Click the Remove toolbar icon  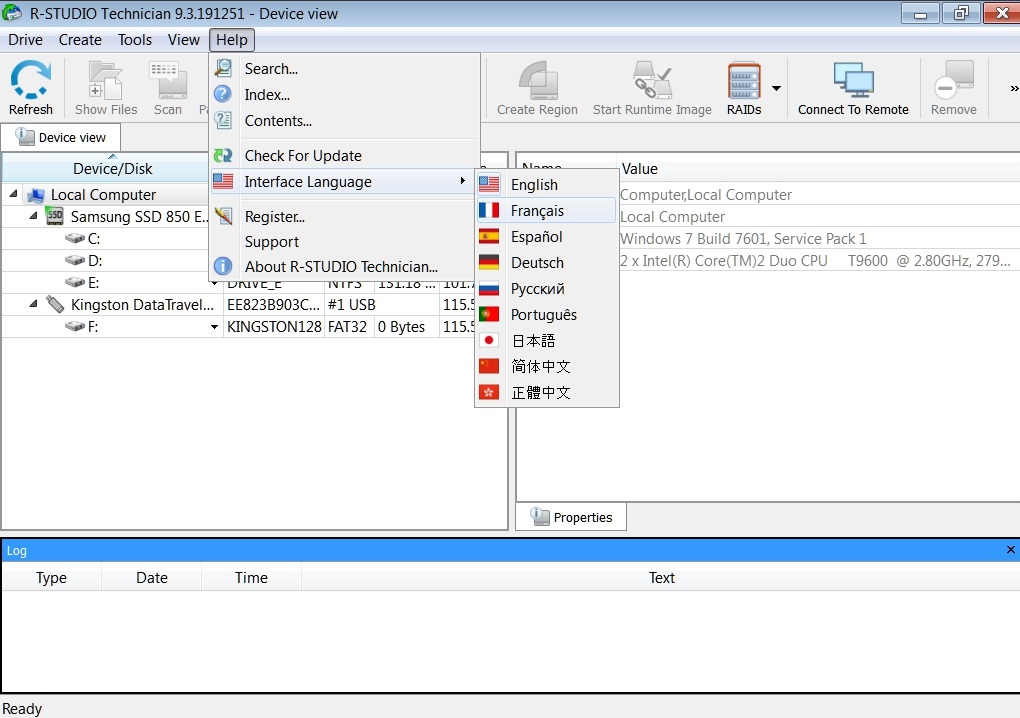pos(954,81)
